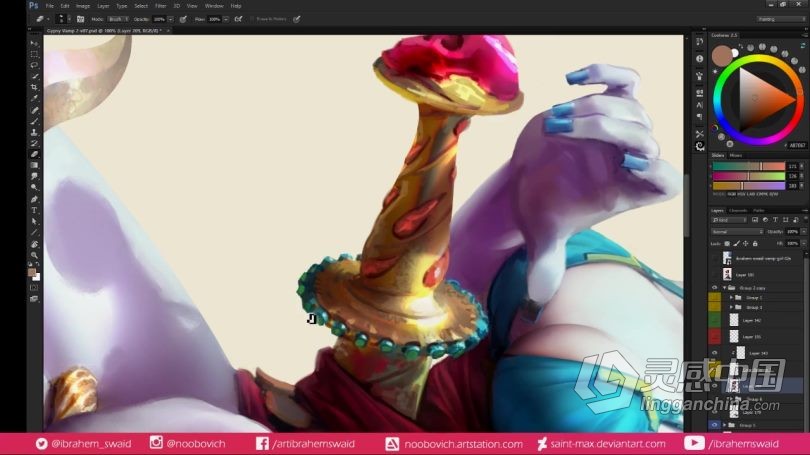Click the foreground color circle in Coolorus
The image size is (810, 455).
pos(722,55)
